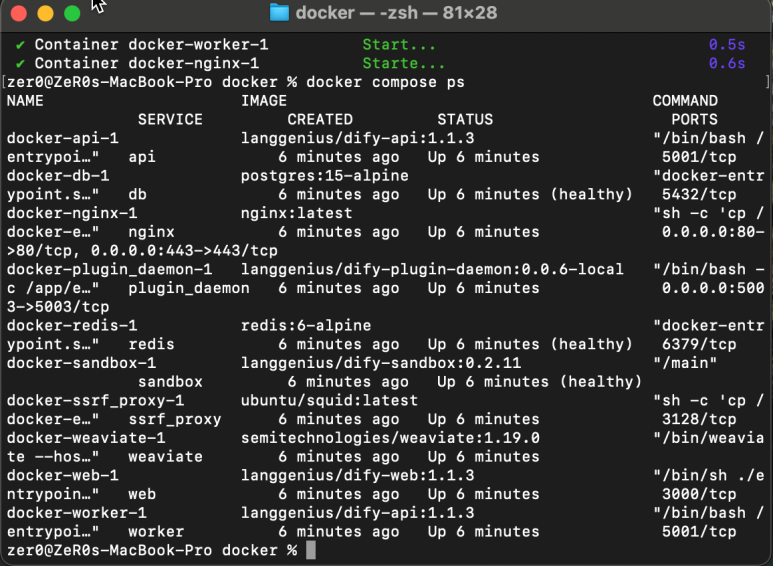Click image 'langgenius/dify-sandbox:0.2.11'

(x=381, y=363)
